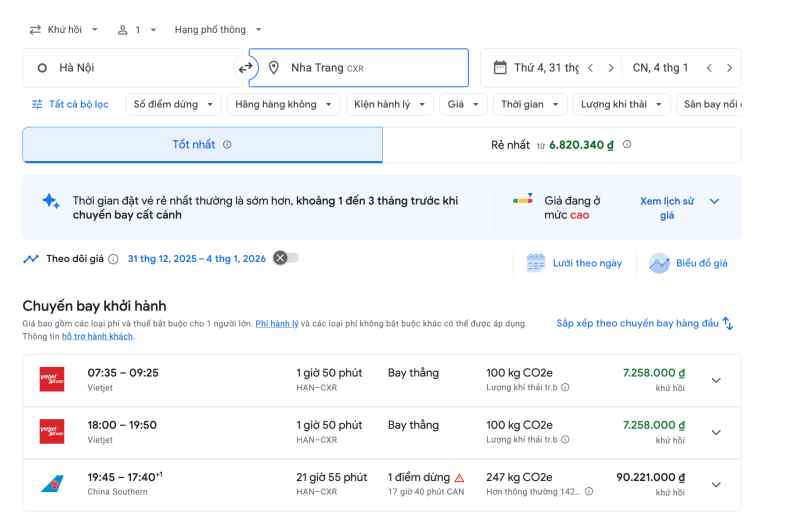
Task: Click next day arrow for return date
Action: 729,68
